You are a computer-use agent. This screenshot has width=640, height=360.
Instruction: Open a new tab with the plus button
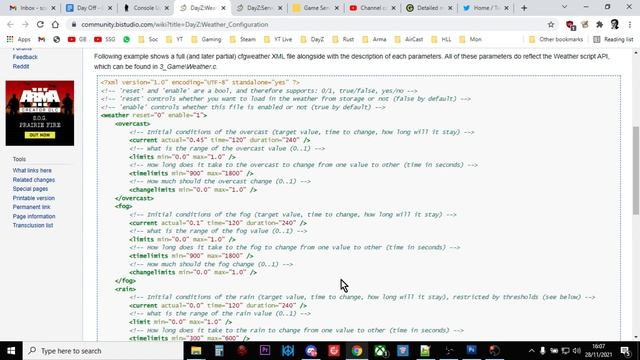[524, 8]
